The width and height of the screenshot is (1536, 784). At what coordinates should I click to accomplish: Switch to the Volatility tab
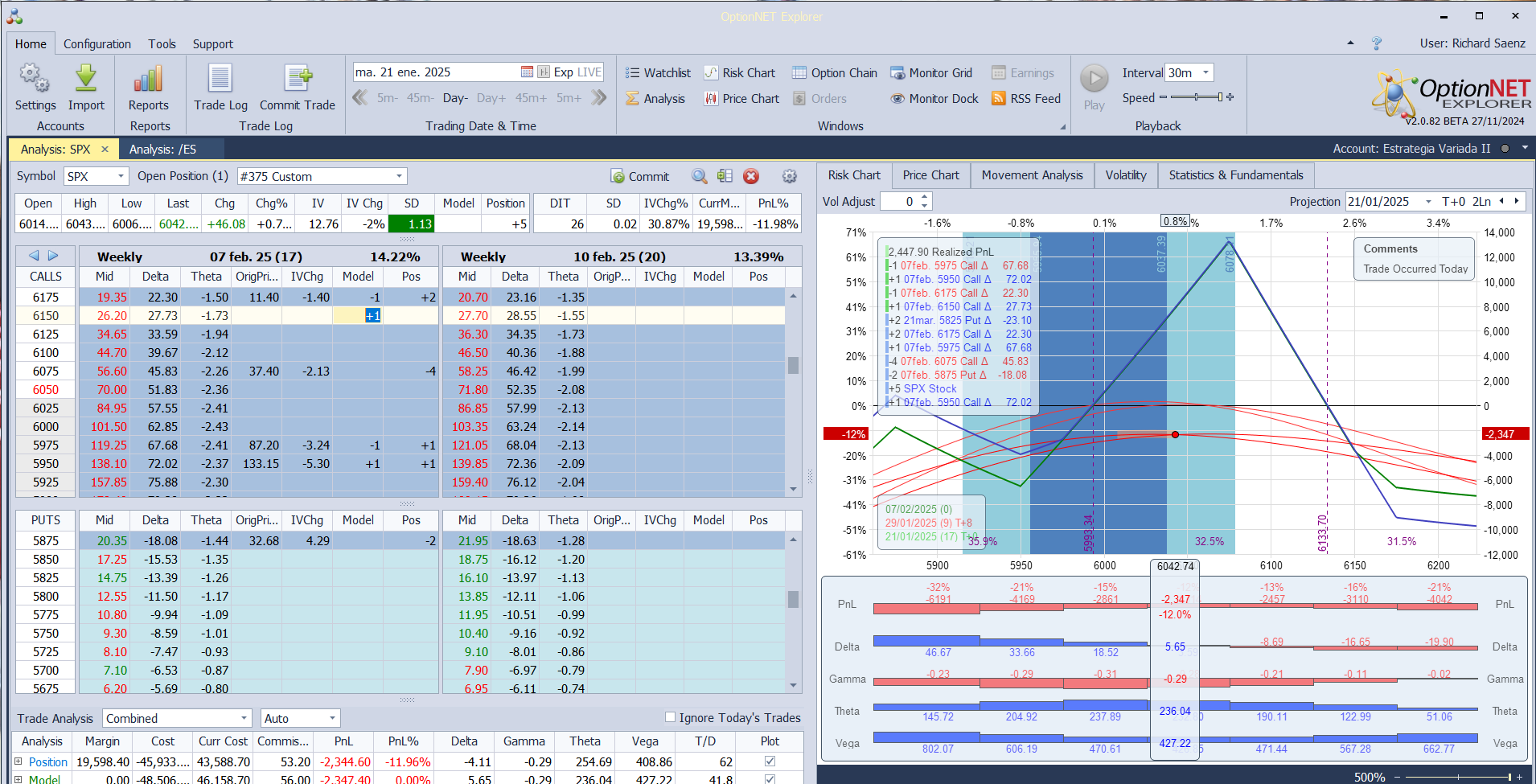pyautogui.click(x=1126, y=175)
